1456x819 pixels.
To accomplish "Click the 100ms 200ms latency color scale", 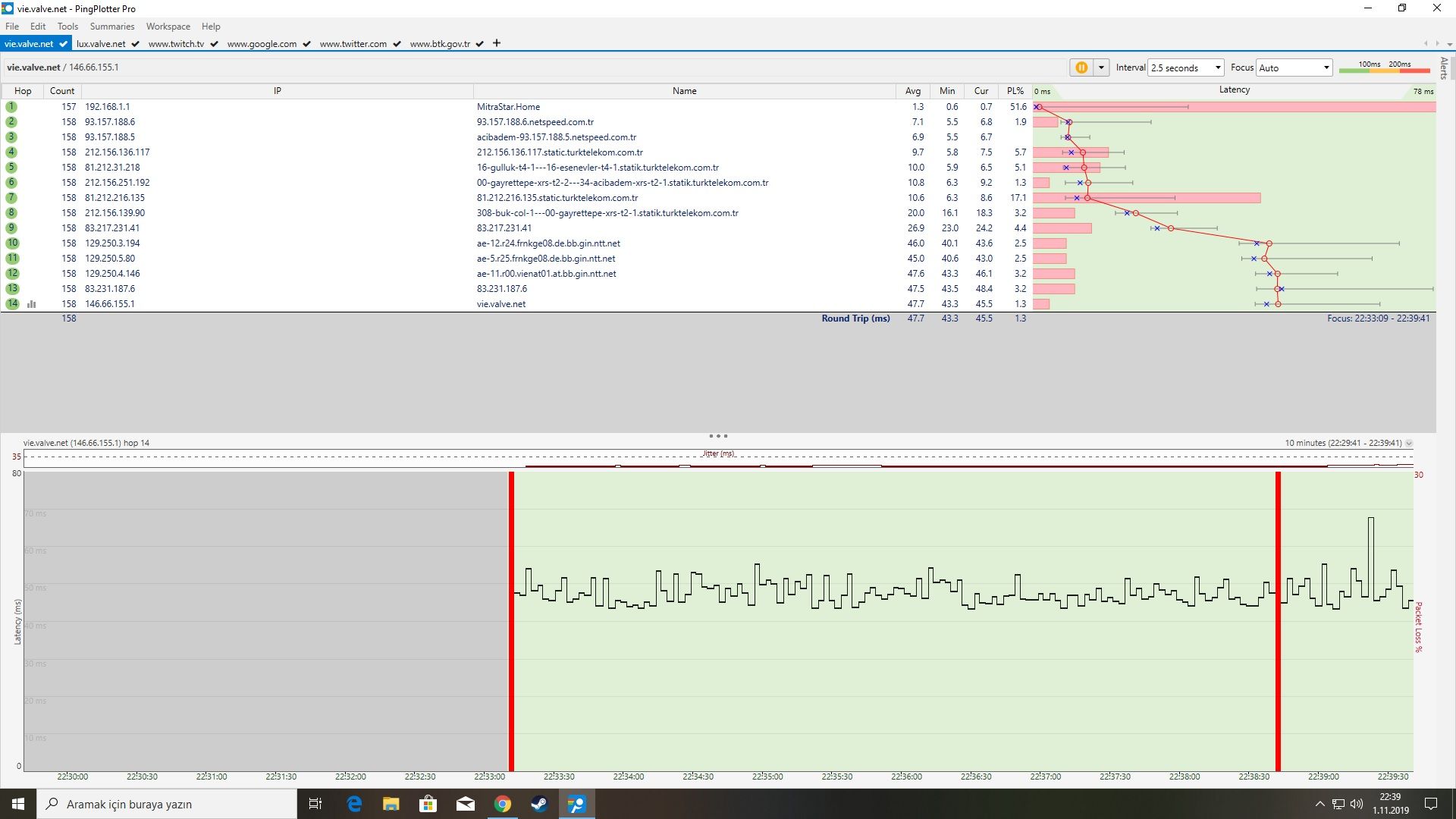I will (1384, 67).
